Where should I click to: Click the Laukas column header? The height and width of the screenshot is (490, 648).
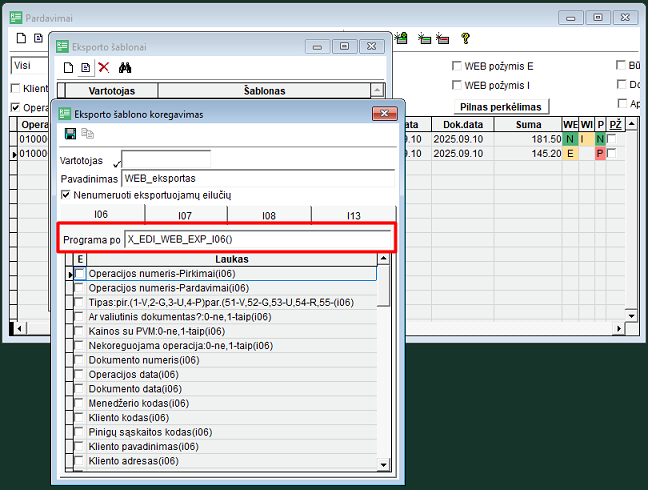pos(231,259)
